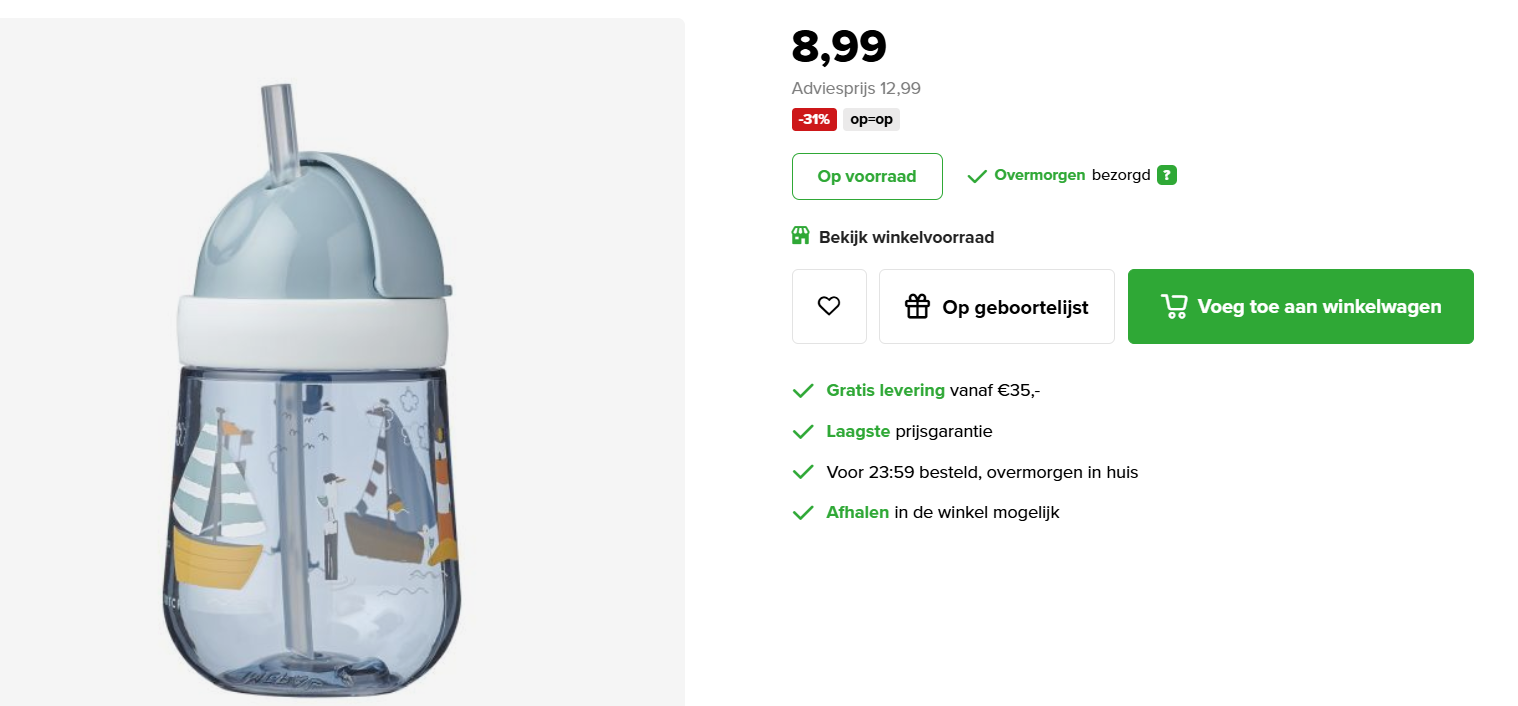Click the store icon next to Bekijk winkelvoorraad
This screenshot has height=706, width=1518.
click(x=801, y=236)
